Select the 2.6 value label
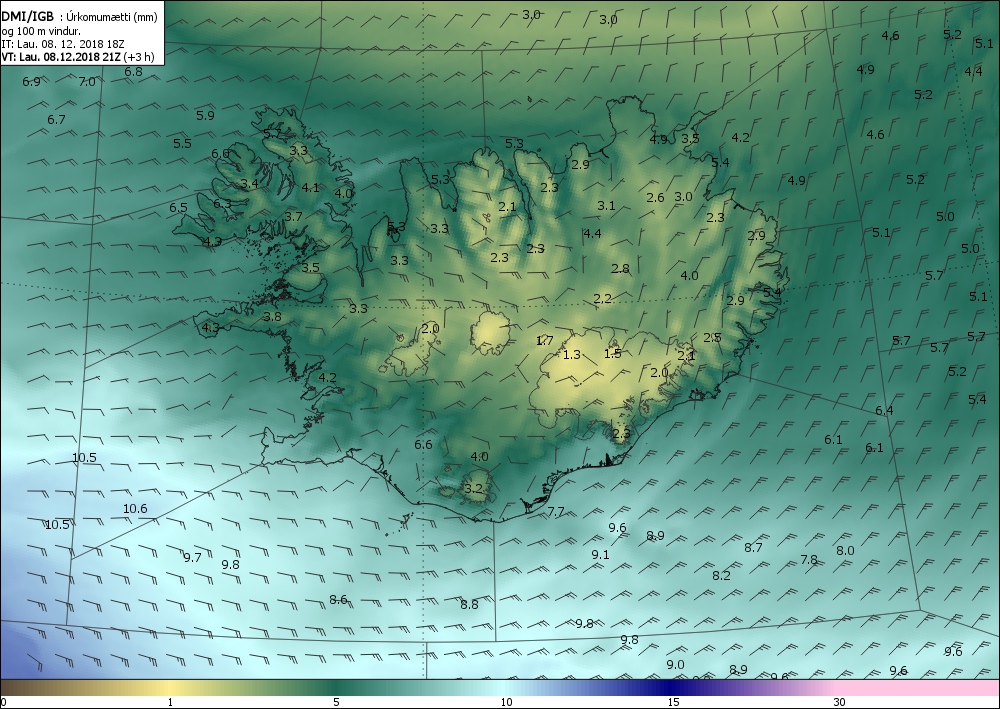Image resolution: width=1000 pixels, height=709 pixels. point(656,198)
